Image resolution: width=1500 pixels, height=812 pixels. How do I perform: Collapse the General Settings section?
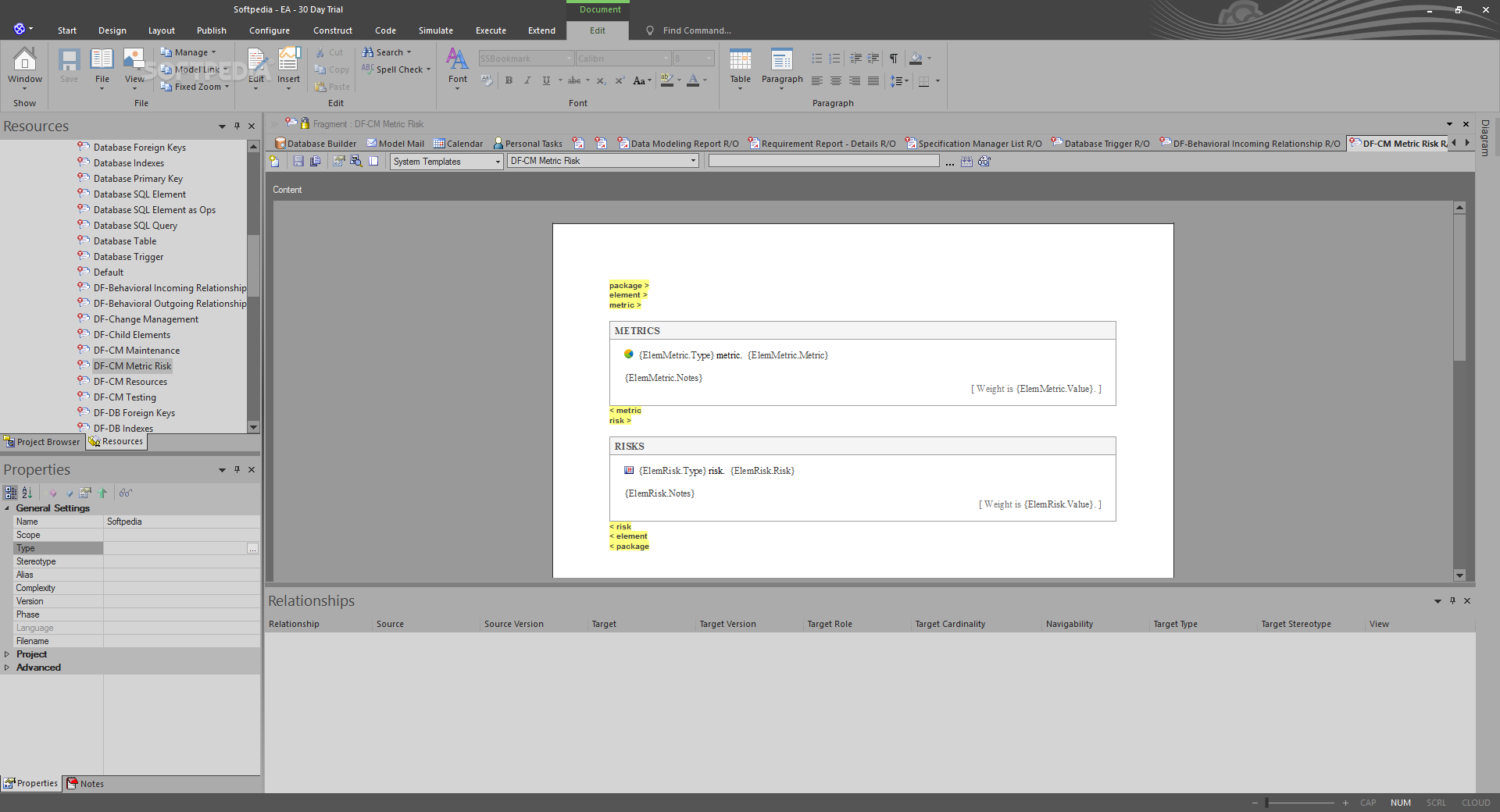[x=8, y=508]
